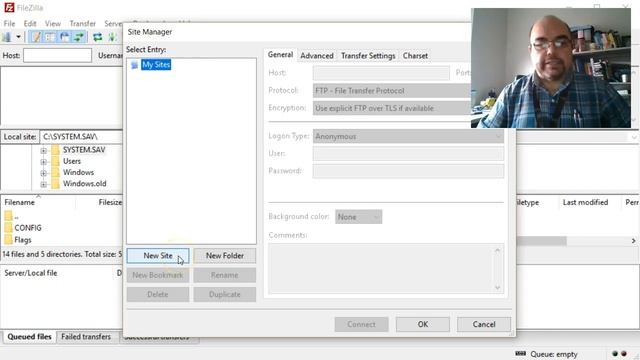Click the status indicator lights in status bar
The width and height of the screenshot is (640, 360).
click(x=620, y=354)
